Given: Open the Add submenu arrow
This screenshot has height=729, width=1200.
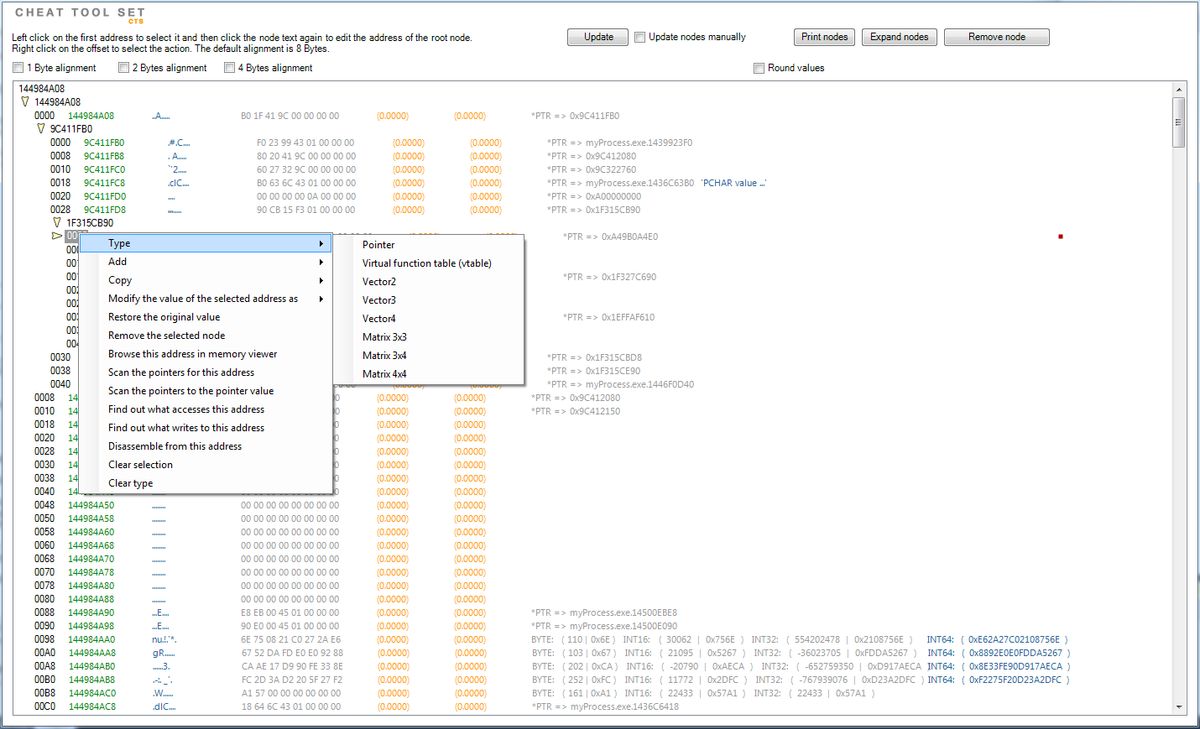Looking at the screenshot, I should (321, 262).
